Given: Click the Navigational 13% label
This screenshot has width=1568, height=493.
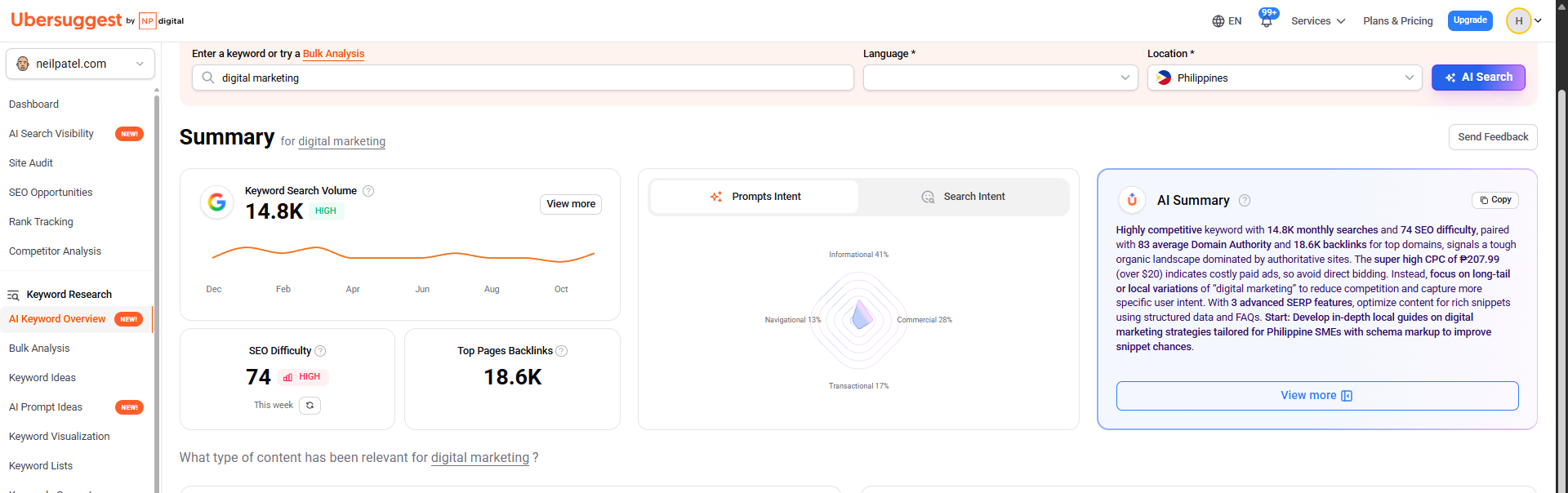Looking at the screenshot, I should 792,320.
